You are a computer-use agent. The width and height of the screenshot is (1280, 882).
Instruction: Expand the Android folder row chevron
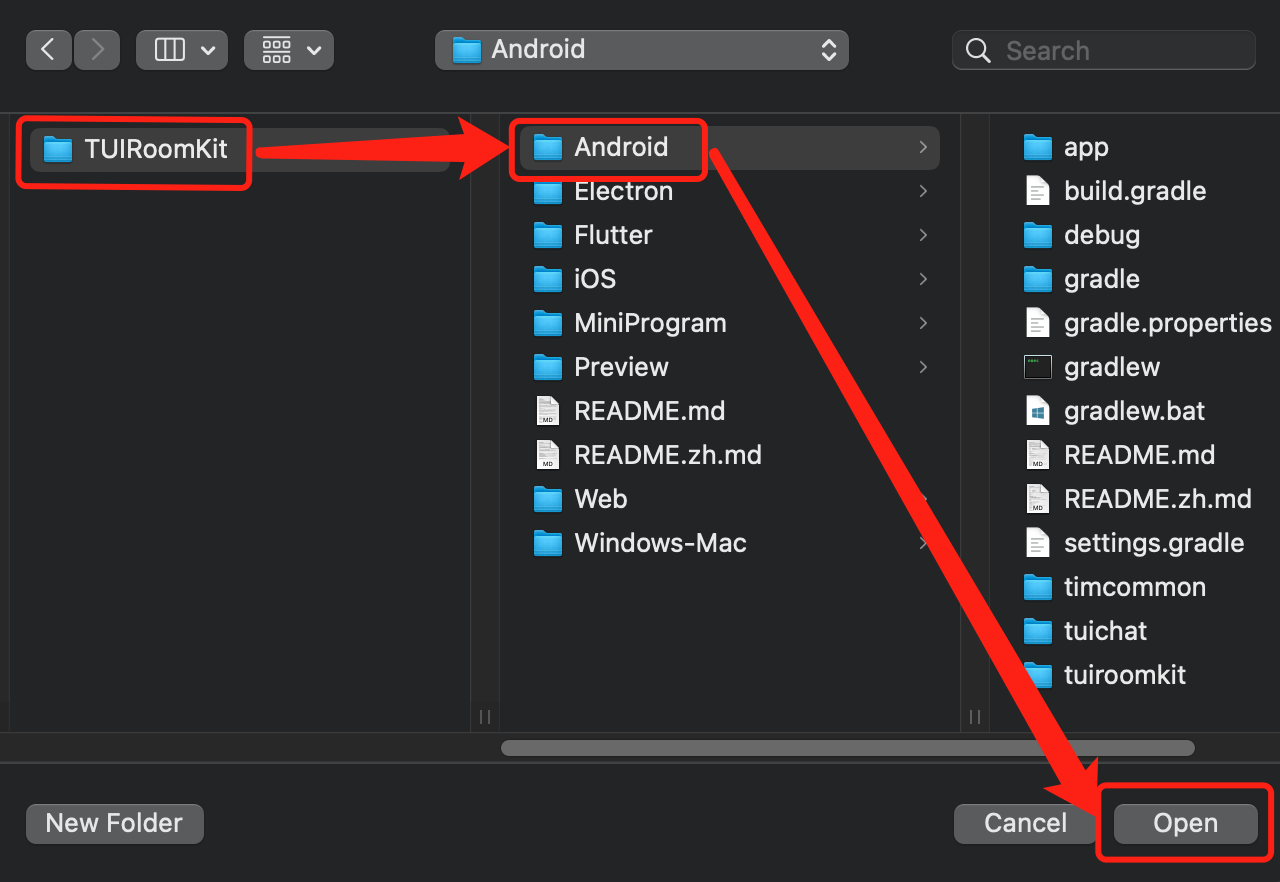(922, 147)
